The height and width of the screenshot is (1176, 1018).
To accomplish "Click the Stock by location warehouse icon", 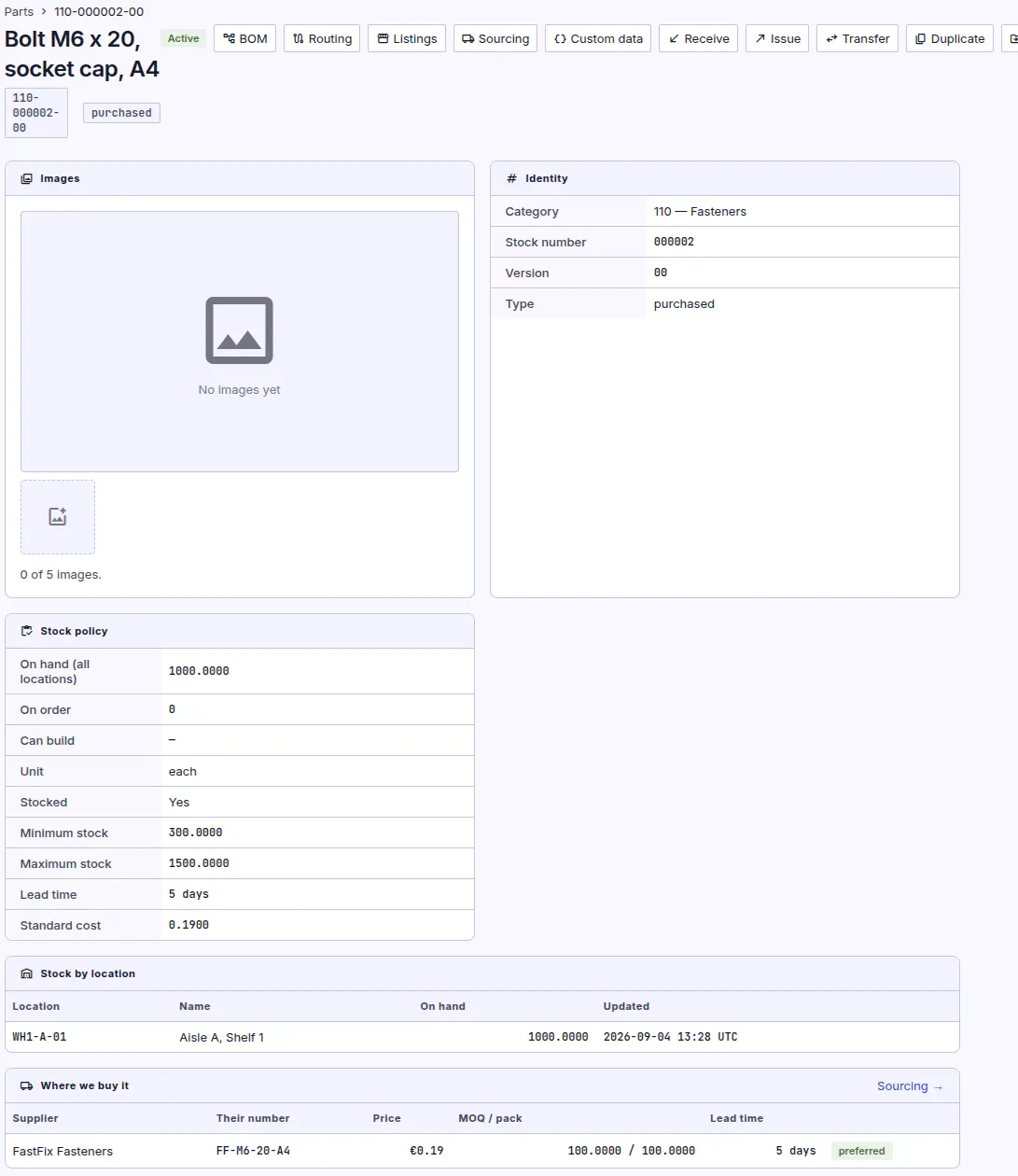I will pos(27,973).
